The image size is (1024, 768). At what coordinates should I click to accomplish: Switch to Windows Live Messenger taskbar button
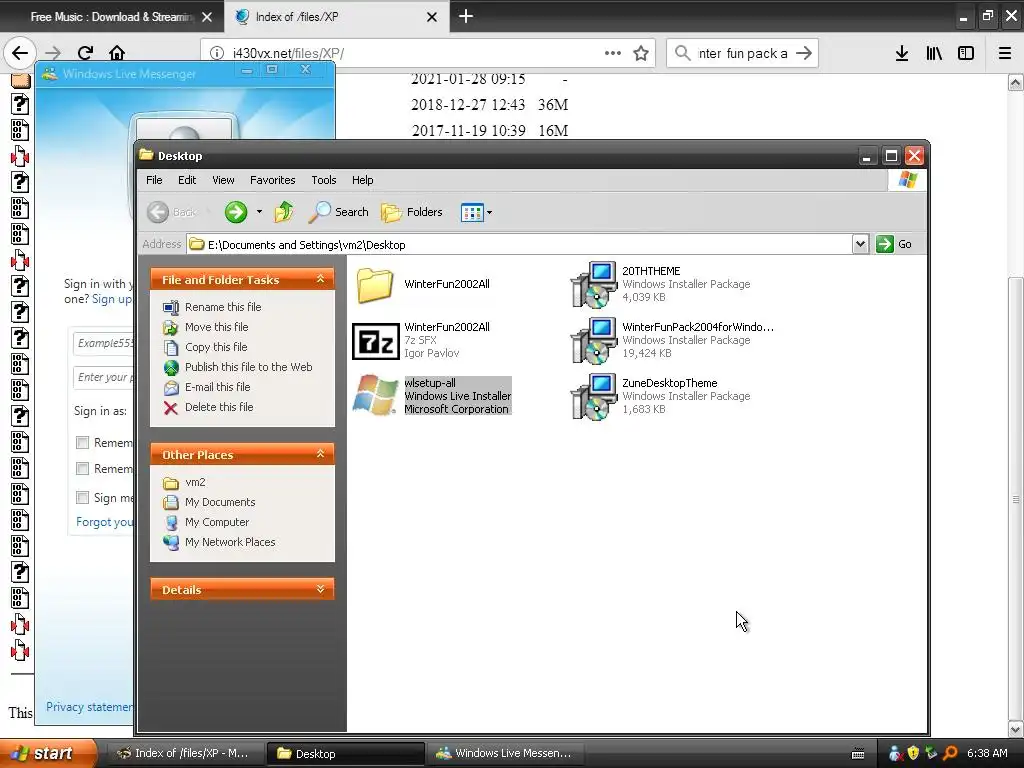(x=504, y=753)
